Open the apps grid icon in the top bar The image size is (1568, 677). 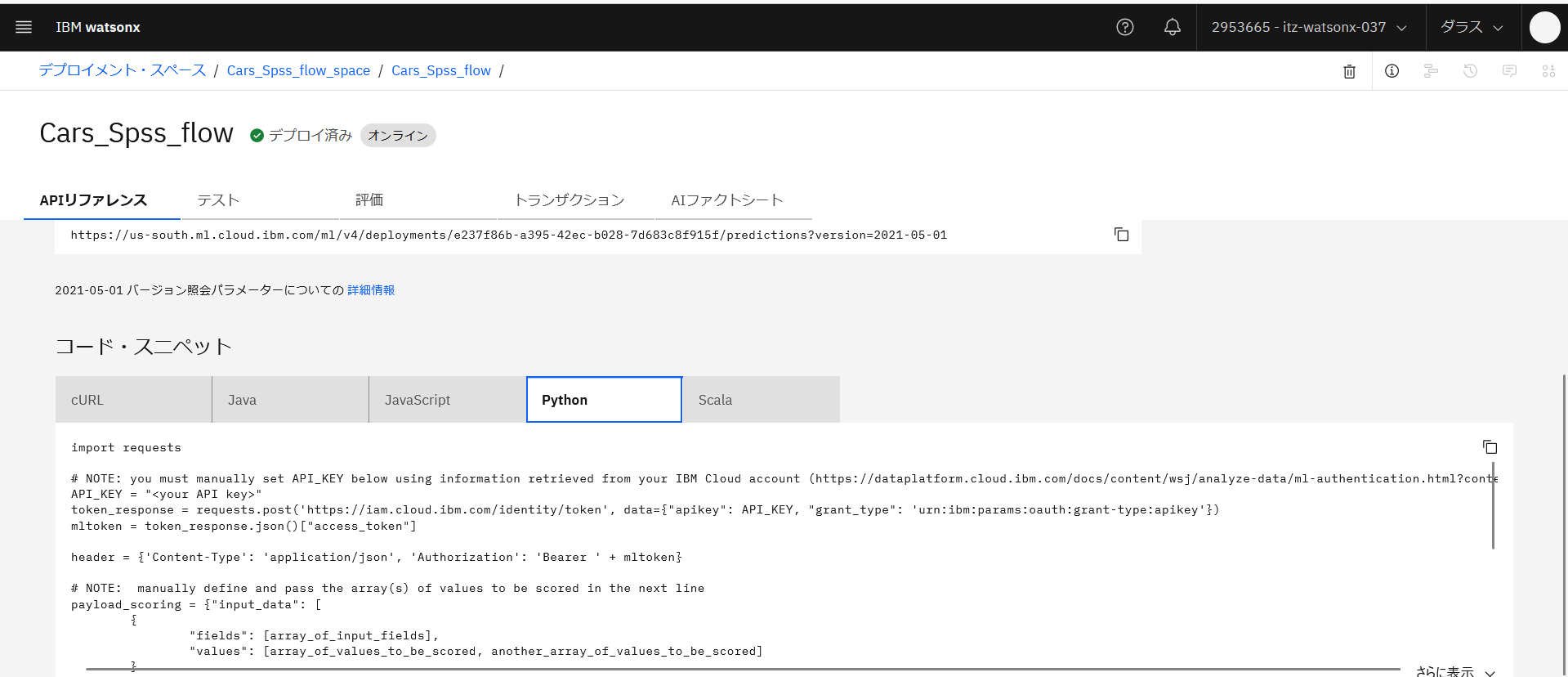point(1548,71)
